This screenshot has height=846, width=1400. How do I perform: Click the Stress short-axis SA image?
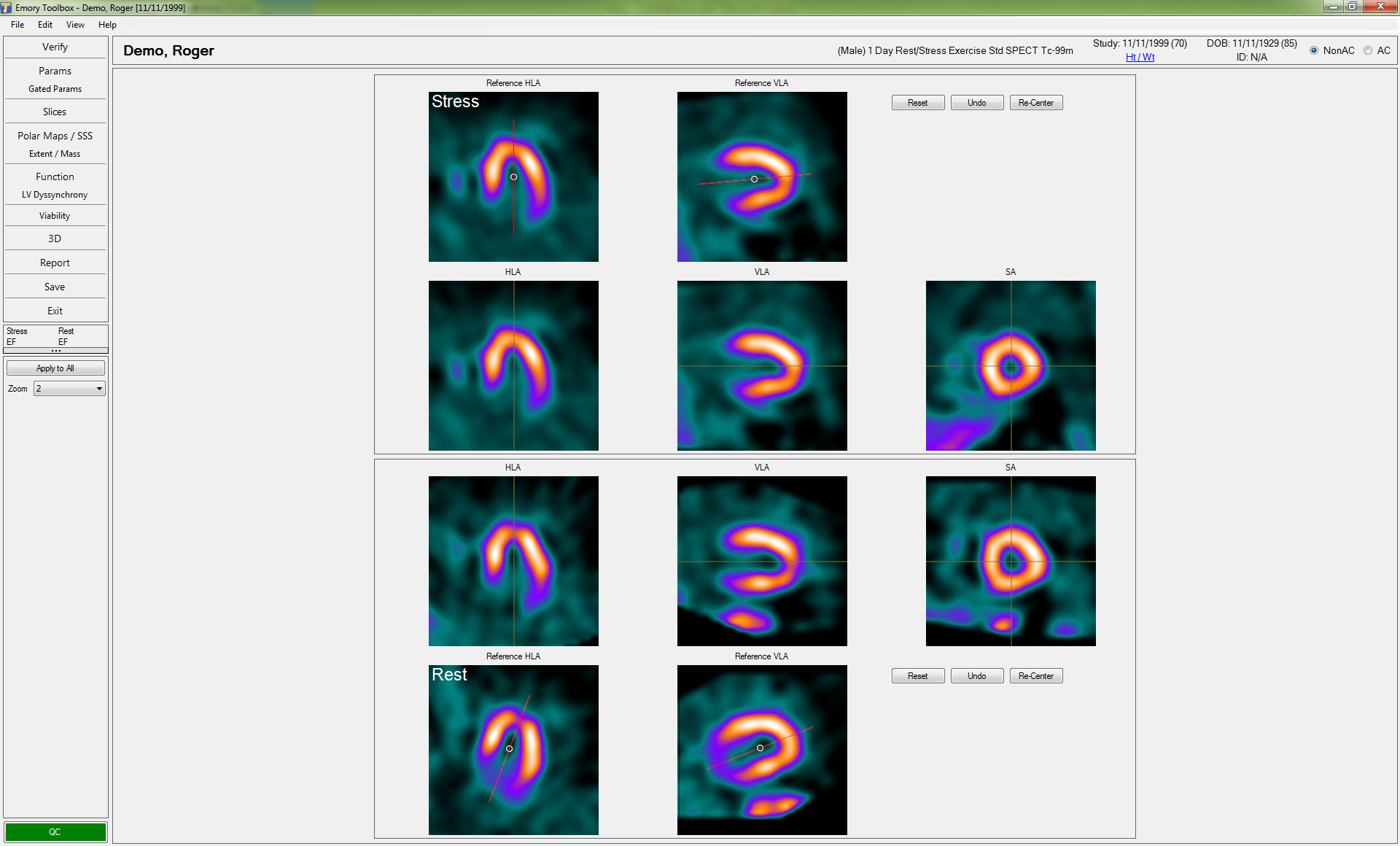pyautogui.click(x=1010, y=365)
